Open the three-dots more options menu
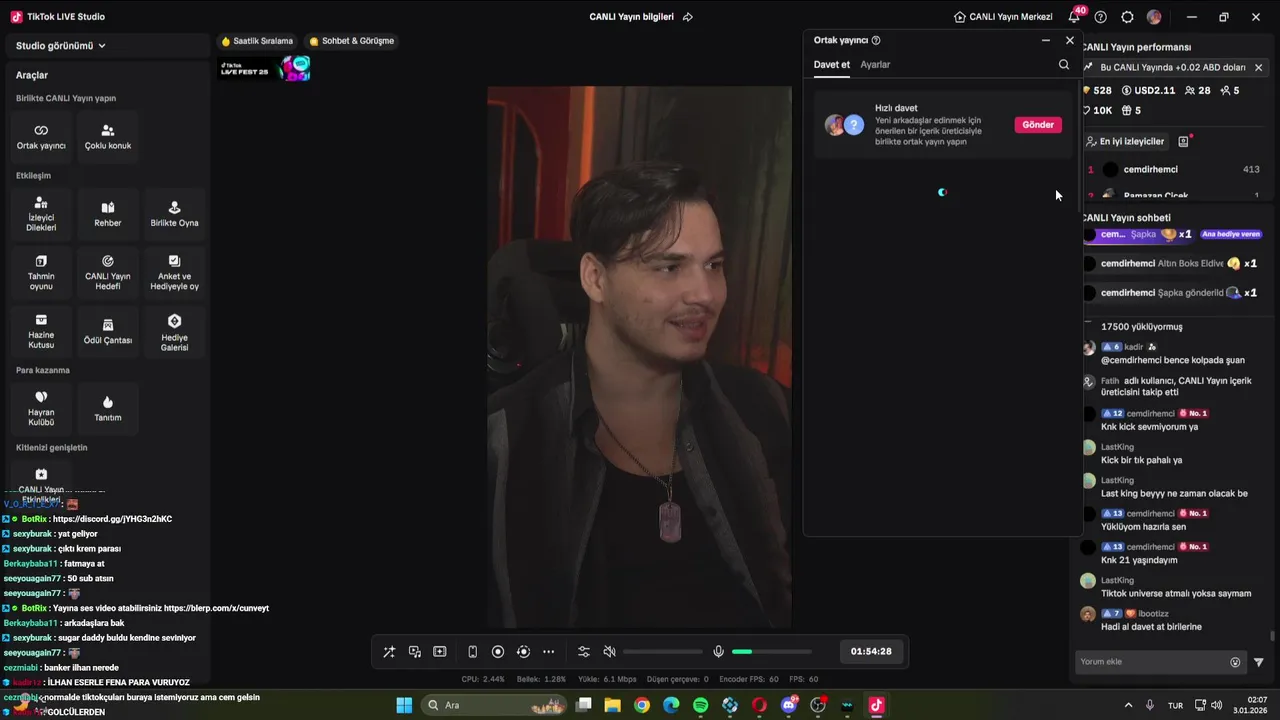1280x720 pixels. tap(548, 652)
